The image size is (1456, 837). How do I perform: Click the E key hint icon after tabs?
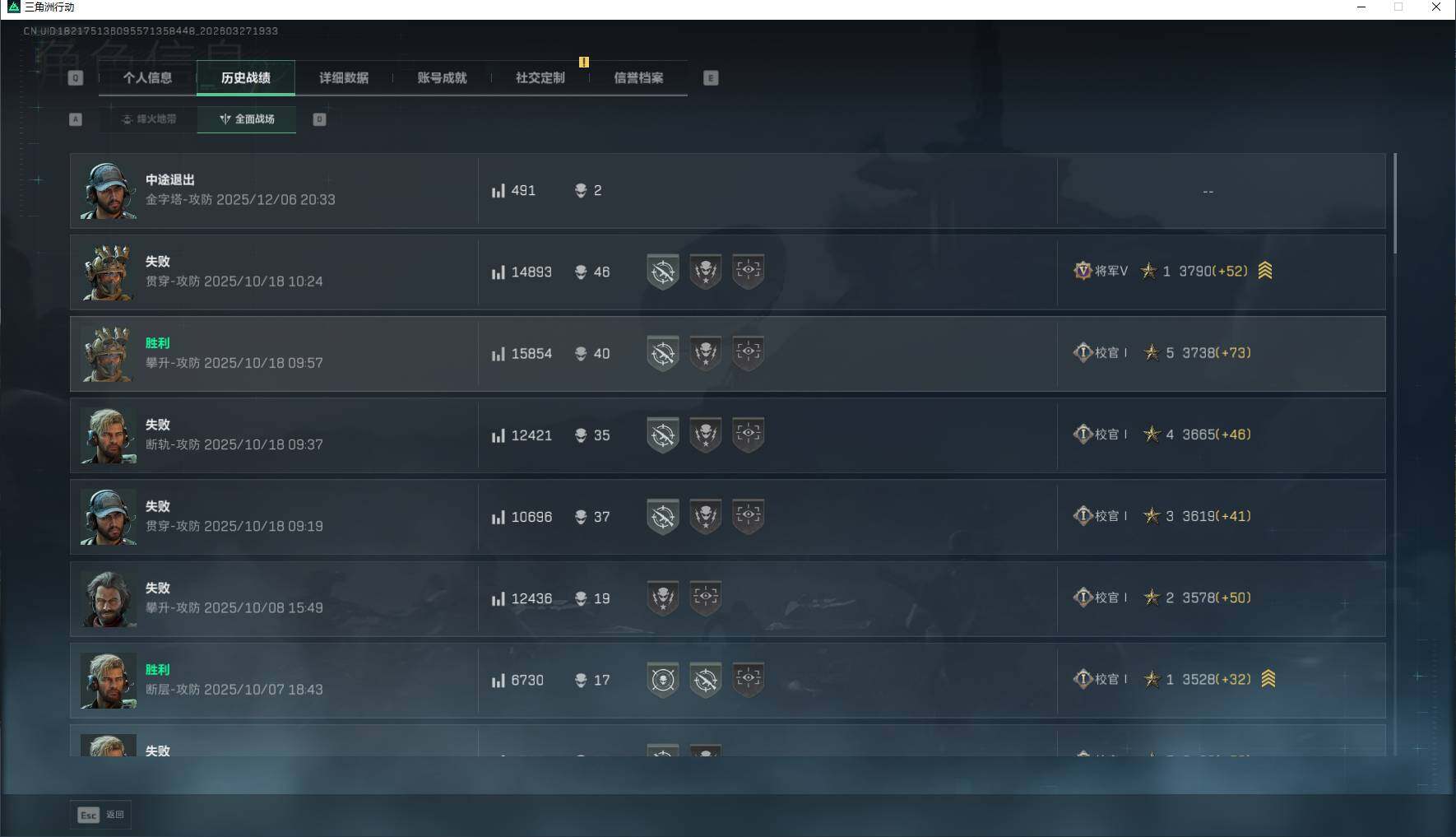(711, 78)
